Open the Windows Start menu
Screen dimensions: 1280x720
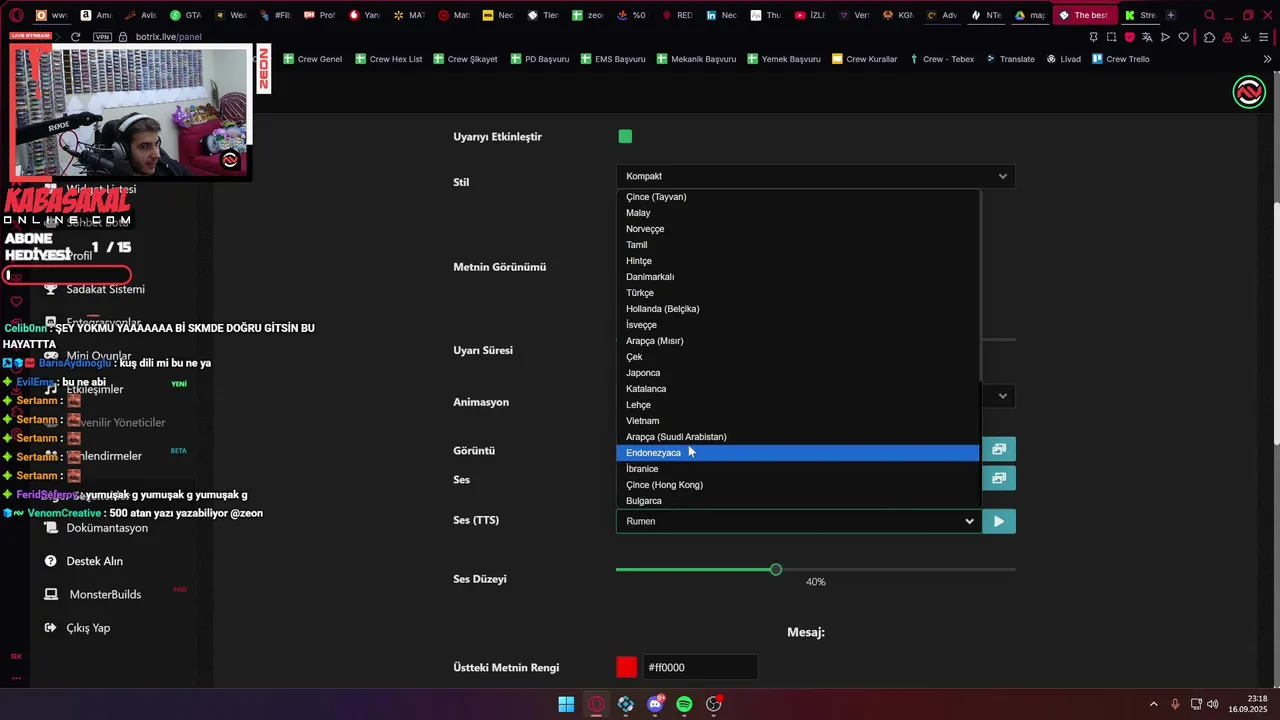(x=566, y=704)
